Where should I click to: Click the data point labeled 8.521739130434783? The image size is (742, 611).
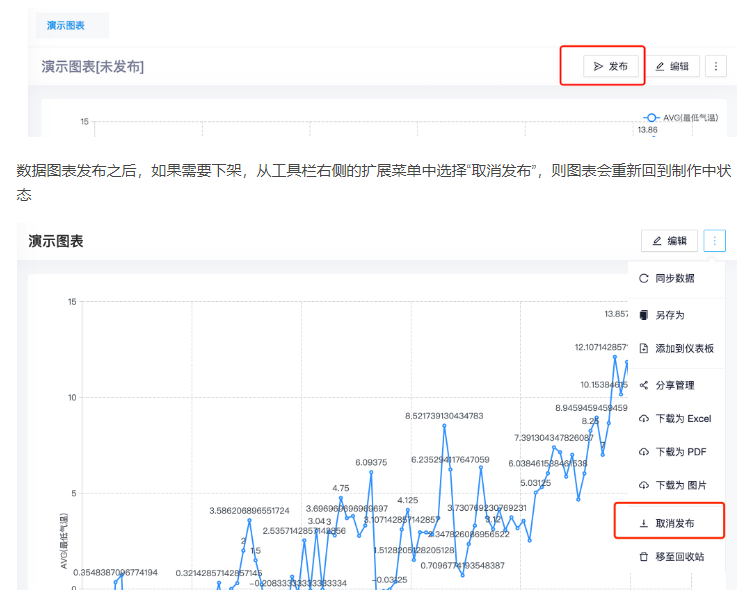(x=444, y=425)
